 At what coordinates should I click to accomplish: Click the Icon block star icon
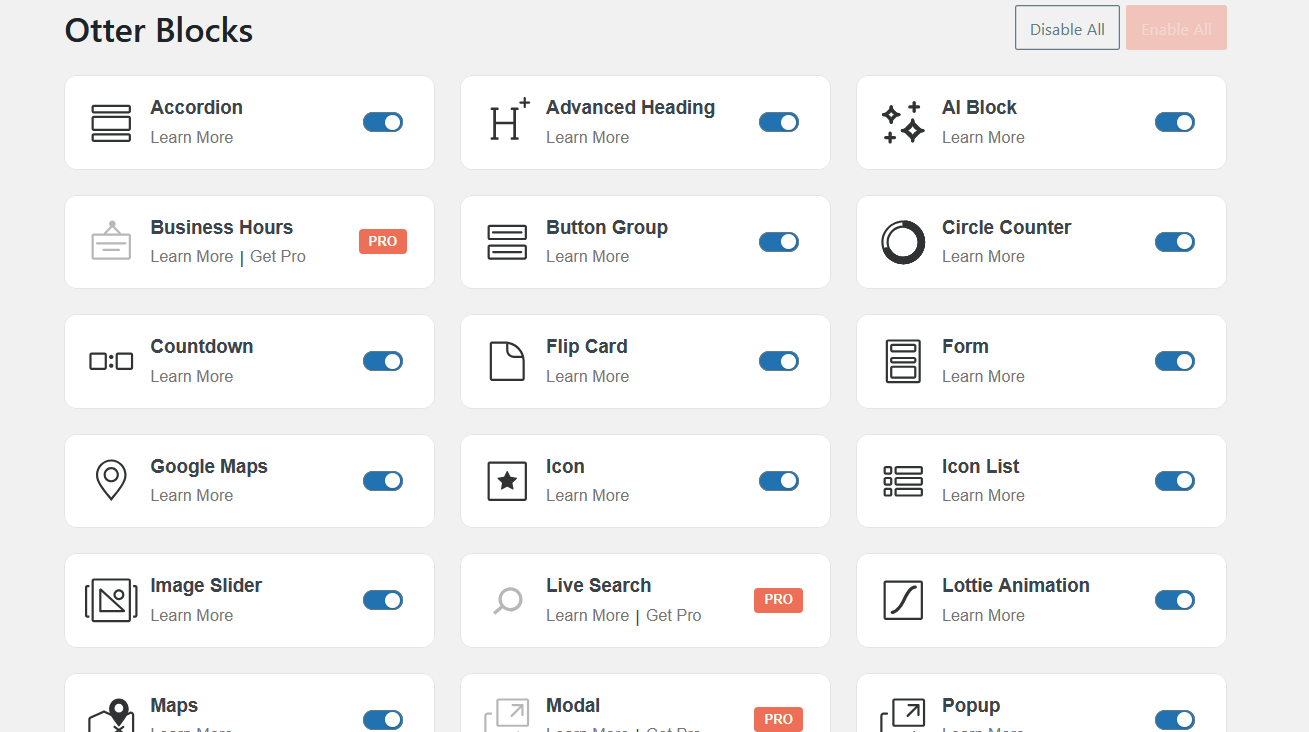(x=507, y=481)
